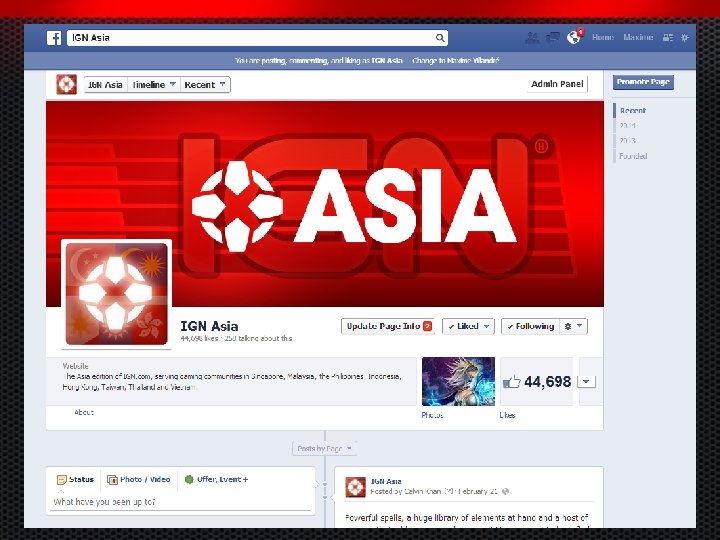Open the Recent dropdown
This screenshot has width=720, height=540.
coord(205,85)
